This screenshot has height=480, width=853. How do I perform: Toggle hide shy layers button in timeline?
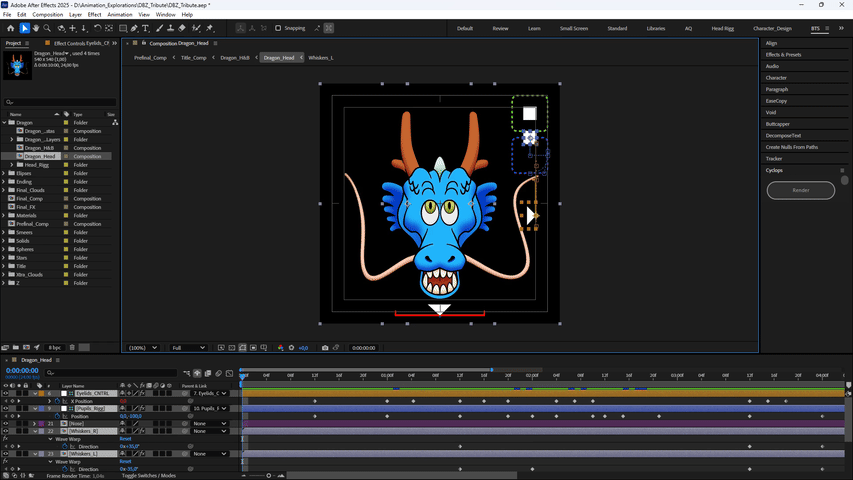point(197,373)
